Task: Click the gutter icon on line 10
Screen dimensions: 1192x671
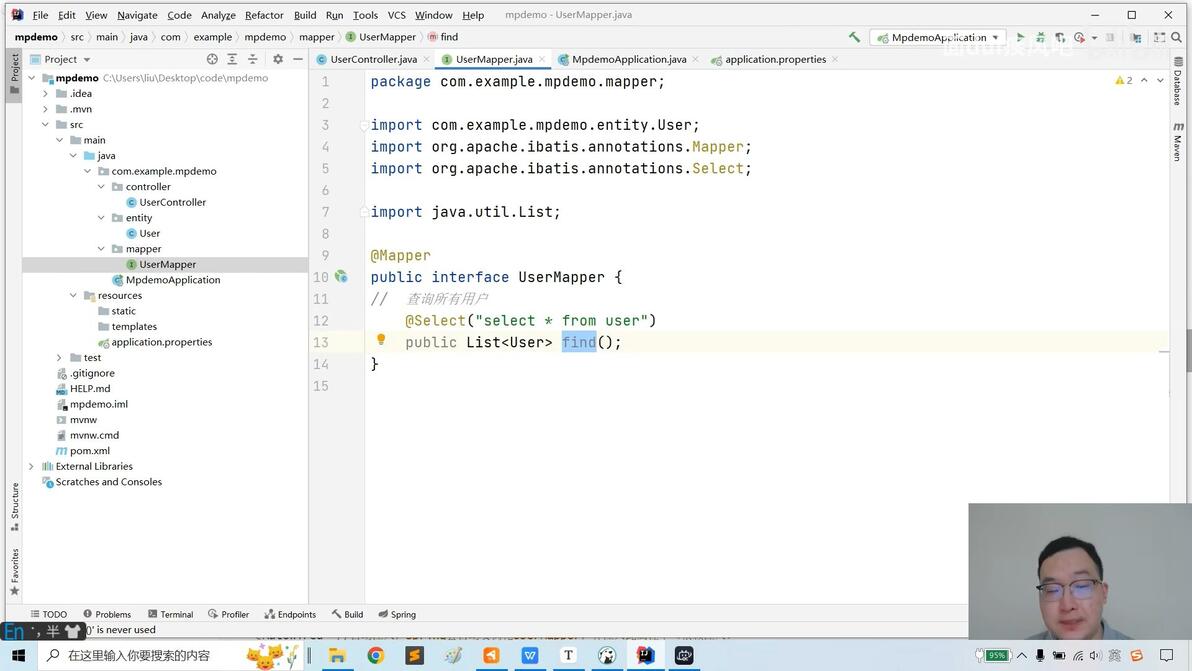Action: [341, 277]
